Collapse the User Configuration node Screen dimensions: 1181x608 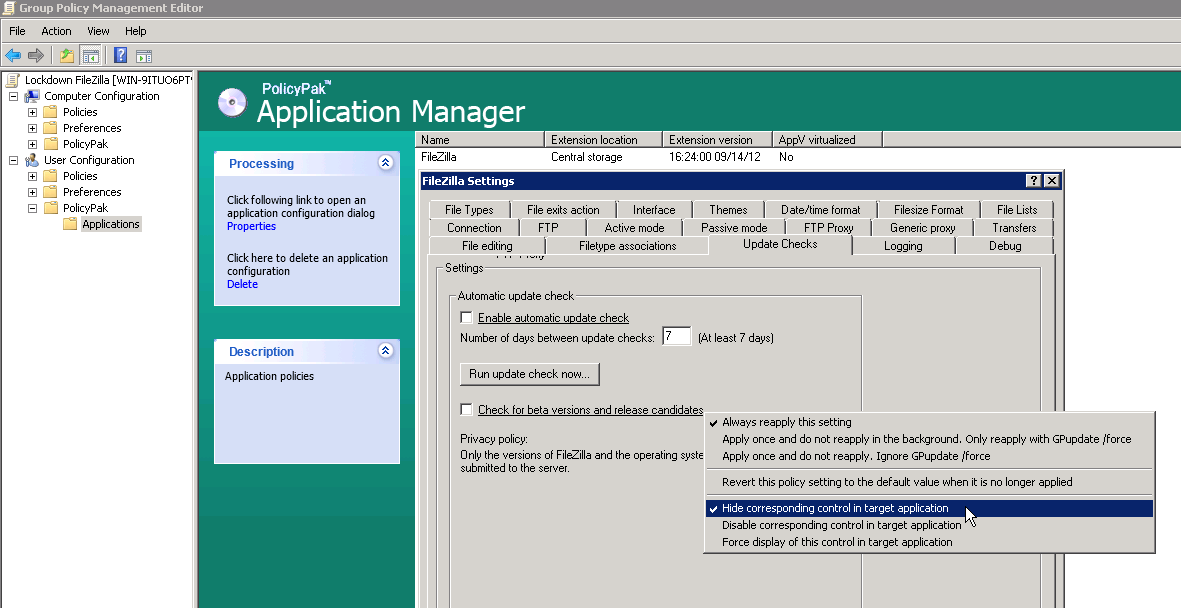[x=14, y=160]
